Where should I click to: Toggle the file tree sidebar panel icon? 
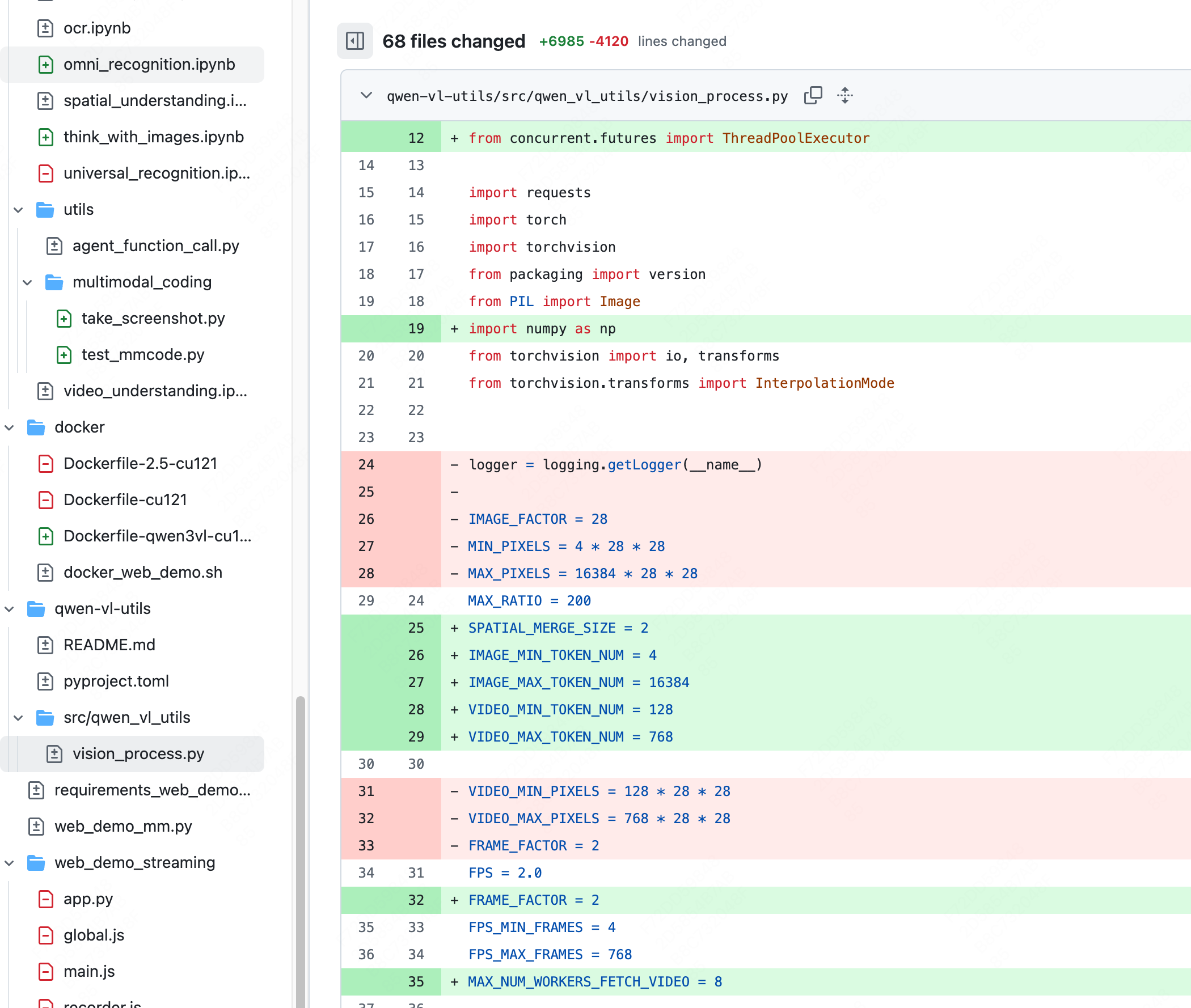click(355, 41)
